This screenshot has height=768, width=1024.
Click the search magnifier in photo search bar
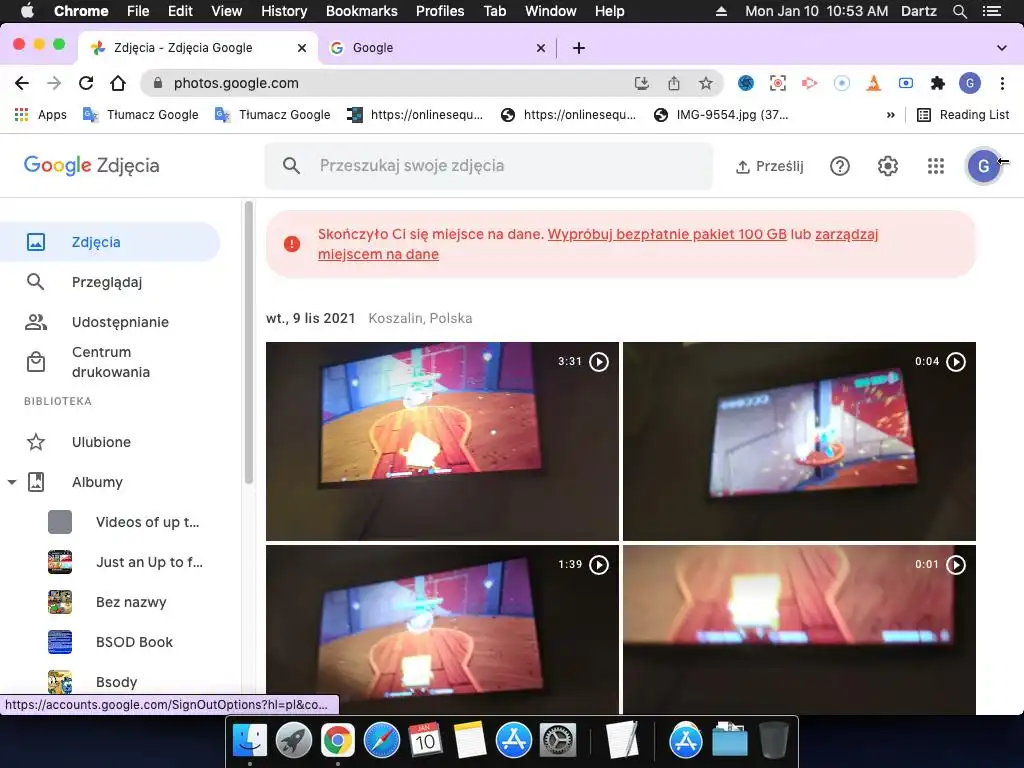(x=291, y=166)
